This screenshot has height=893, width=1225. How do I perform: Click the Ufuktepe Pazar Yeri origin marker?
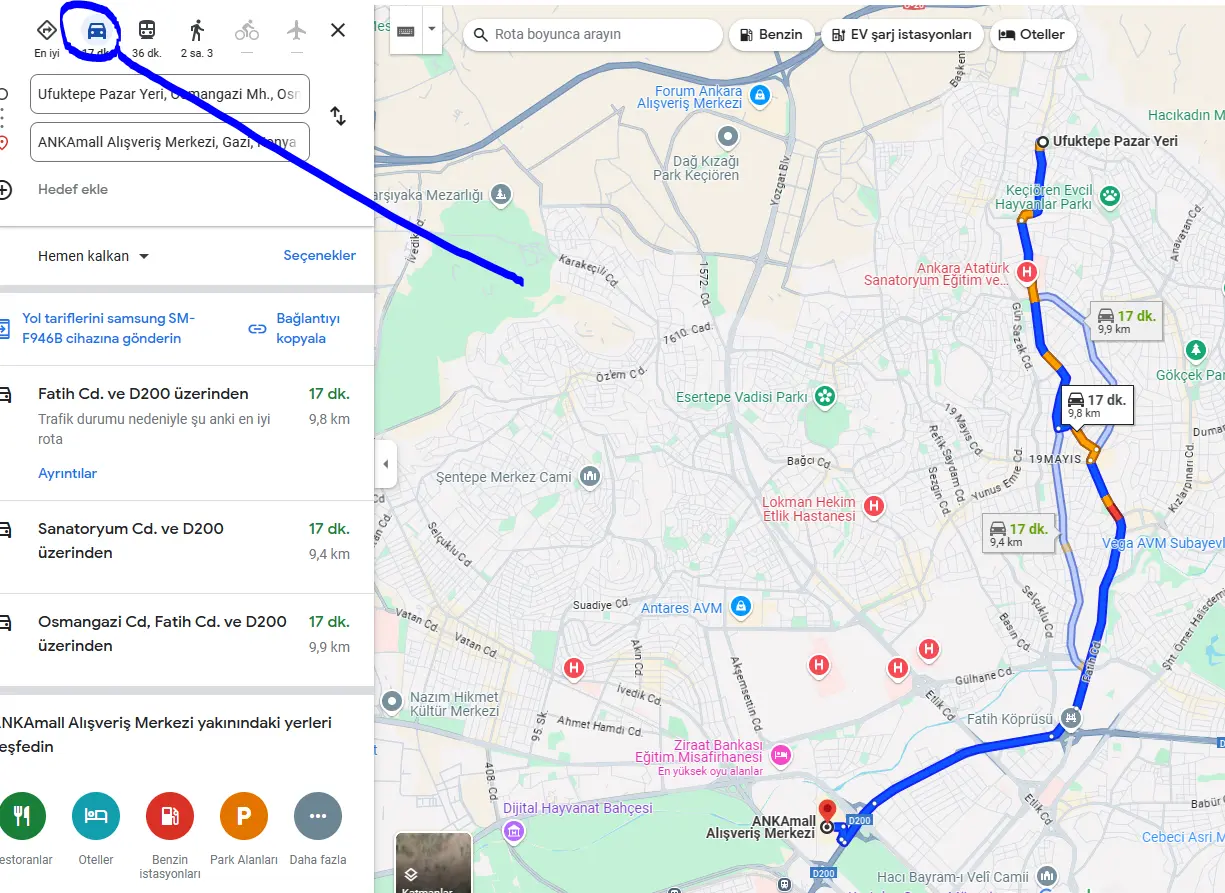pos(1043,142)
